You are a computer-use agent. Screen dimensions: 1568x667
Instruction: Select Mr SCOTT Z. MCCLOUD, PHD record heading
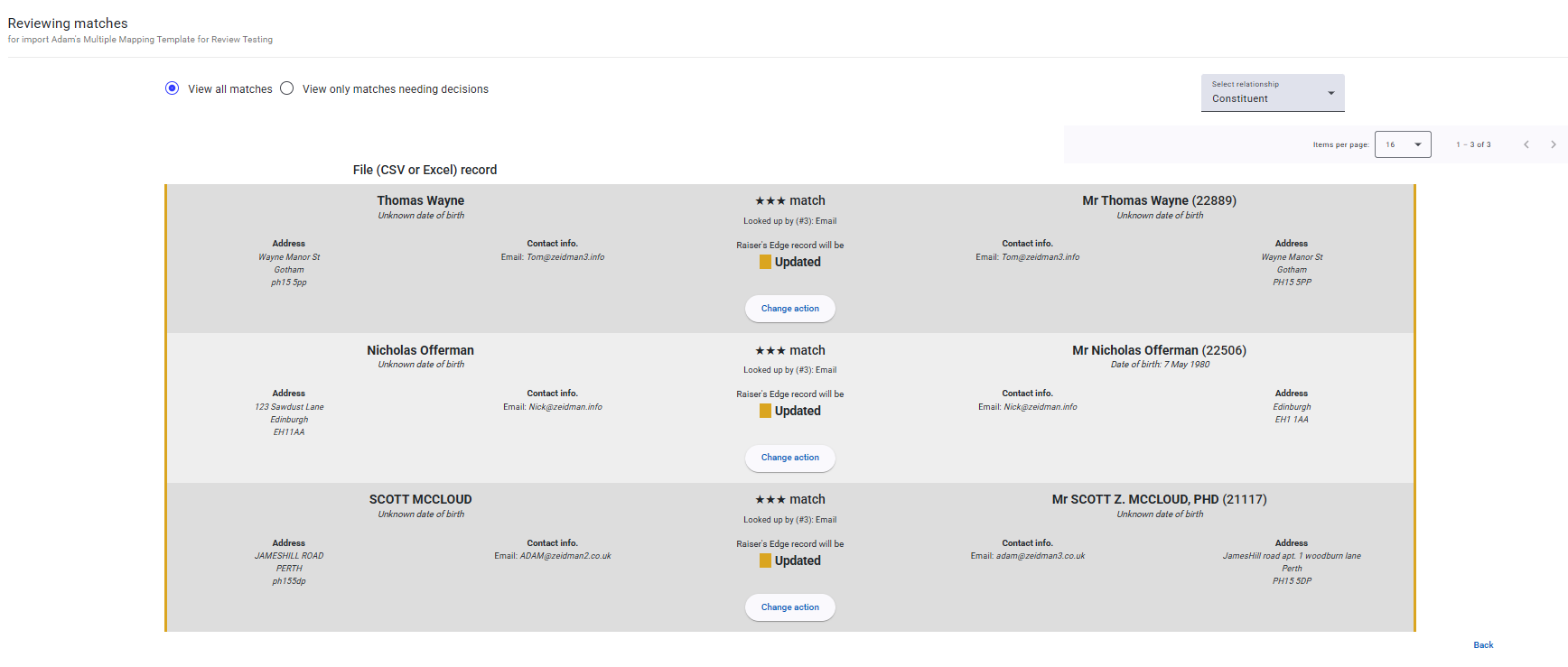(x=1159, y=499)
